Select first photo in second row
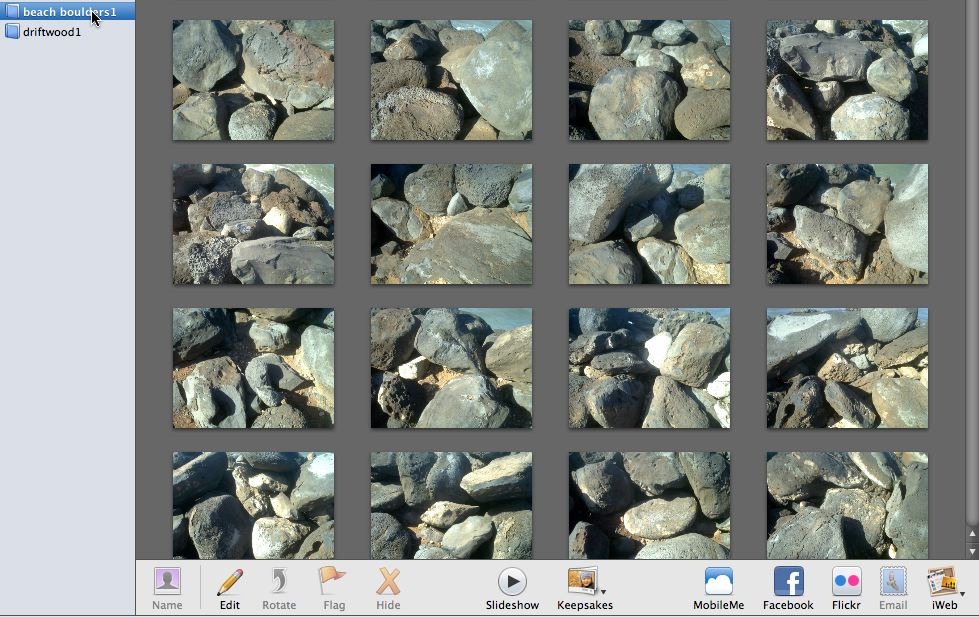Image resolution: width=979 pixels, height=617 pixels. click(x=253, y=224)
